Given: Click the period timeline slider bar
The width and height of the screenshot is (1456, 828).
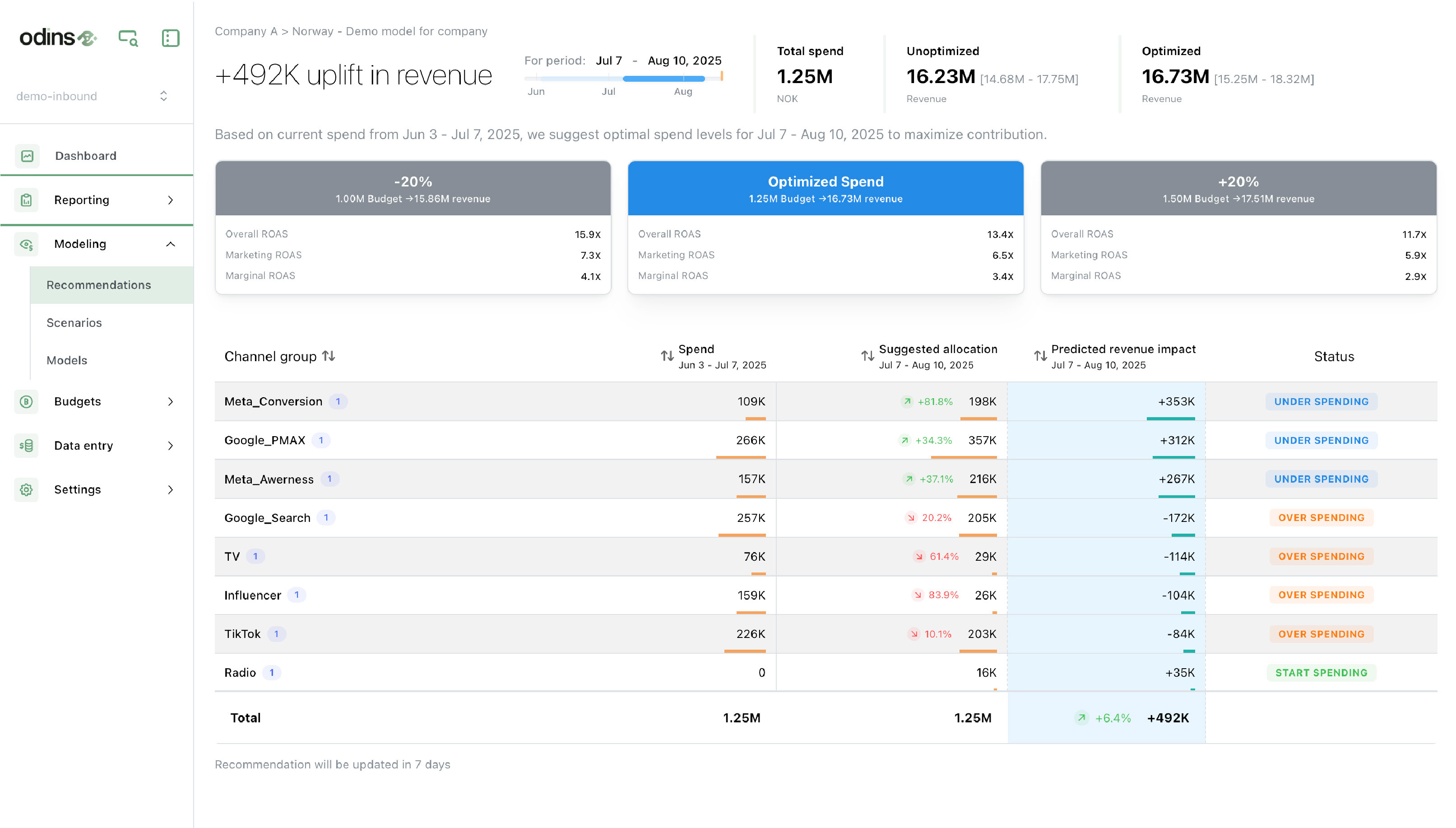Looking at the screenshot, I should pos(663,79).
